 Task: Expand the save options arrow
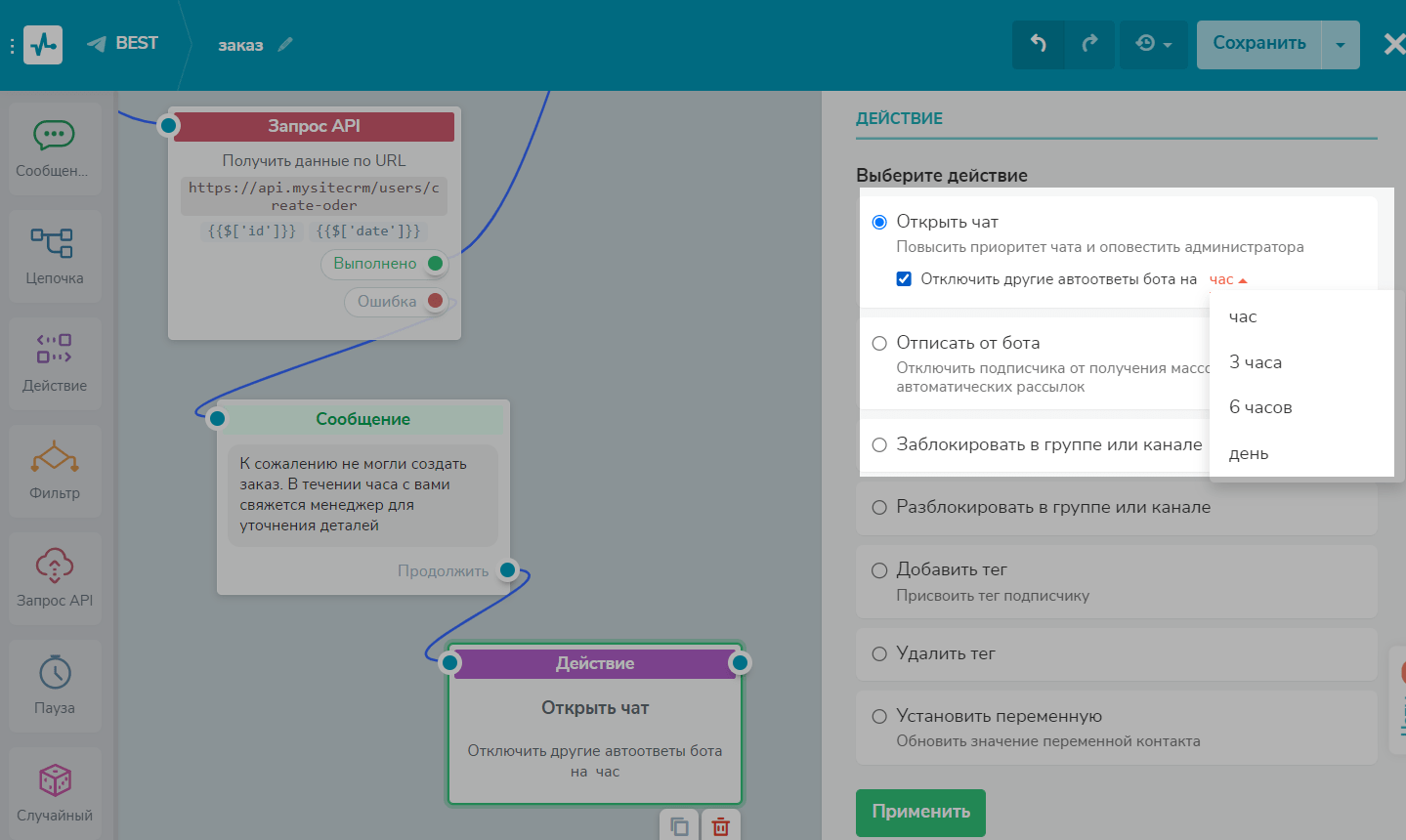coord(1341,44)
